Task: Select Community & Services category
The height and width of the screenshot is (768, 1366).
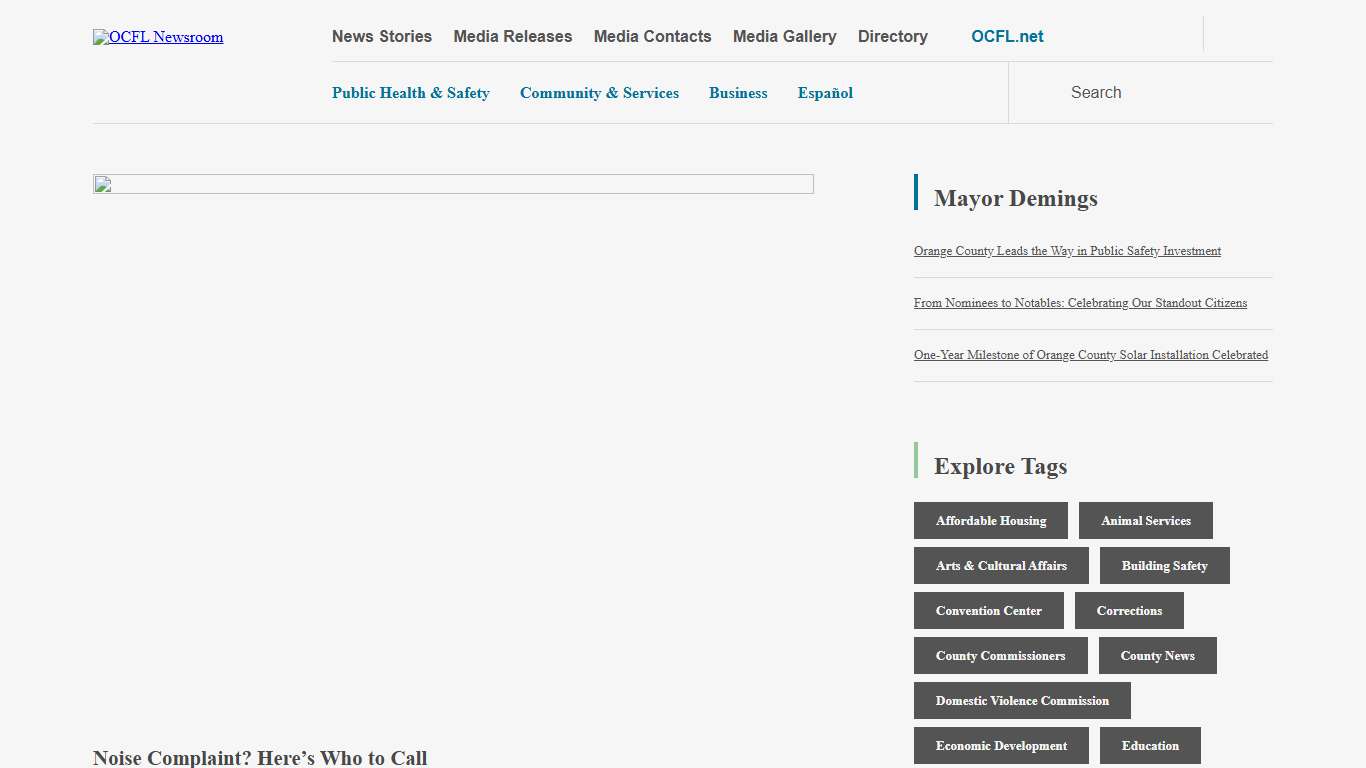Action: (599, 93)
